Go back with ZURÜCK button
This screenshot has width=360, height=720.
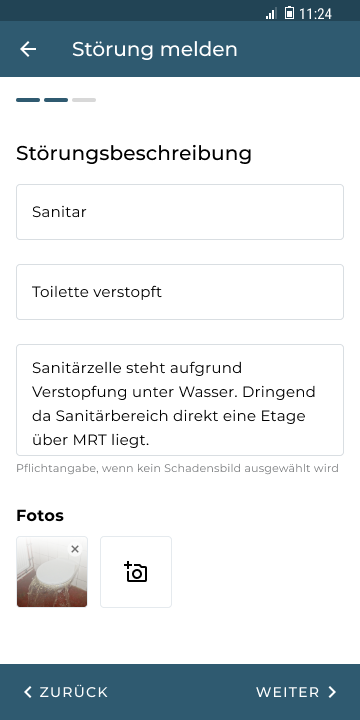[66, 692]
